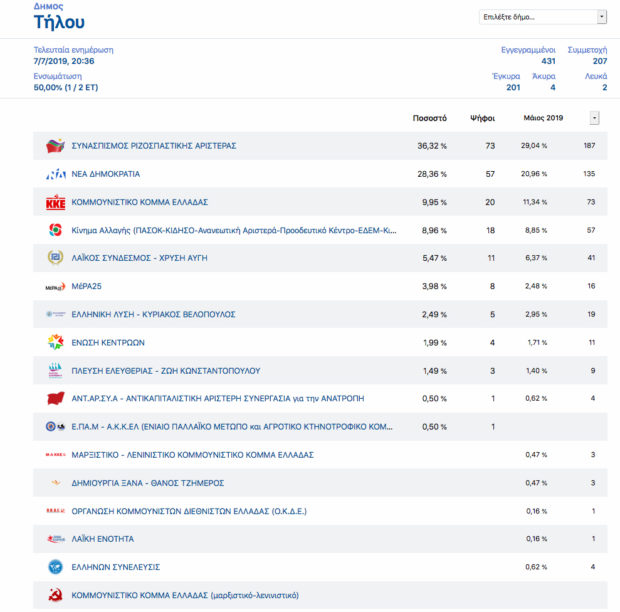Click the 28,36 % percentage value
This screenshot has height=612, width=620.
(x=432, y=174)
